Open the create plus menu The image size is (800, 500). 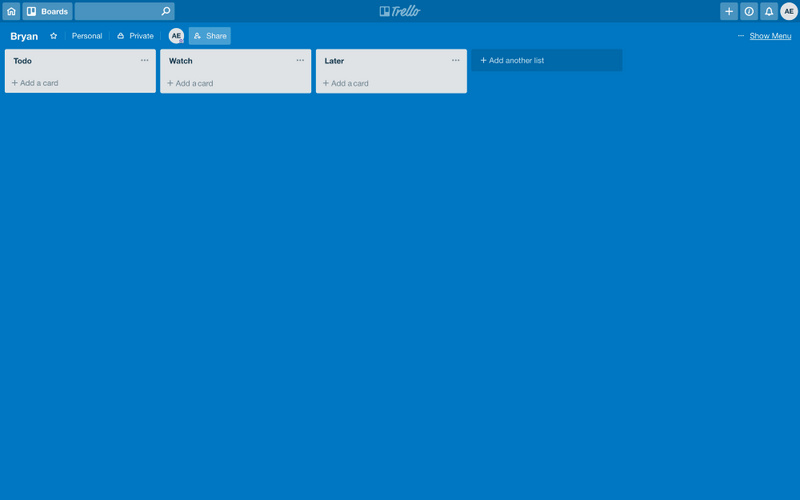729,11
